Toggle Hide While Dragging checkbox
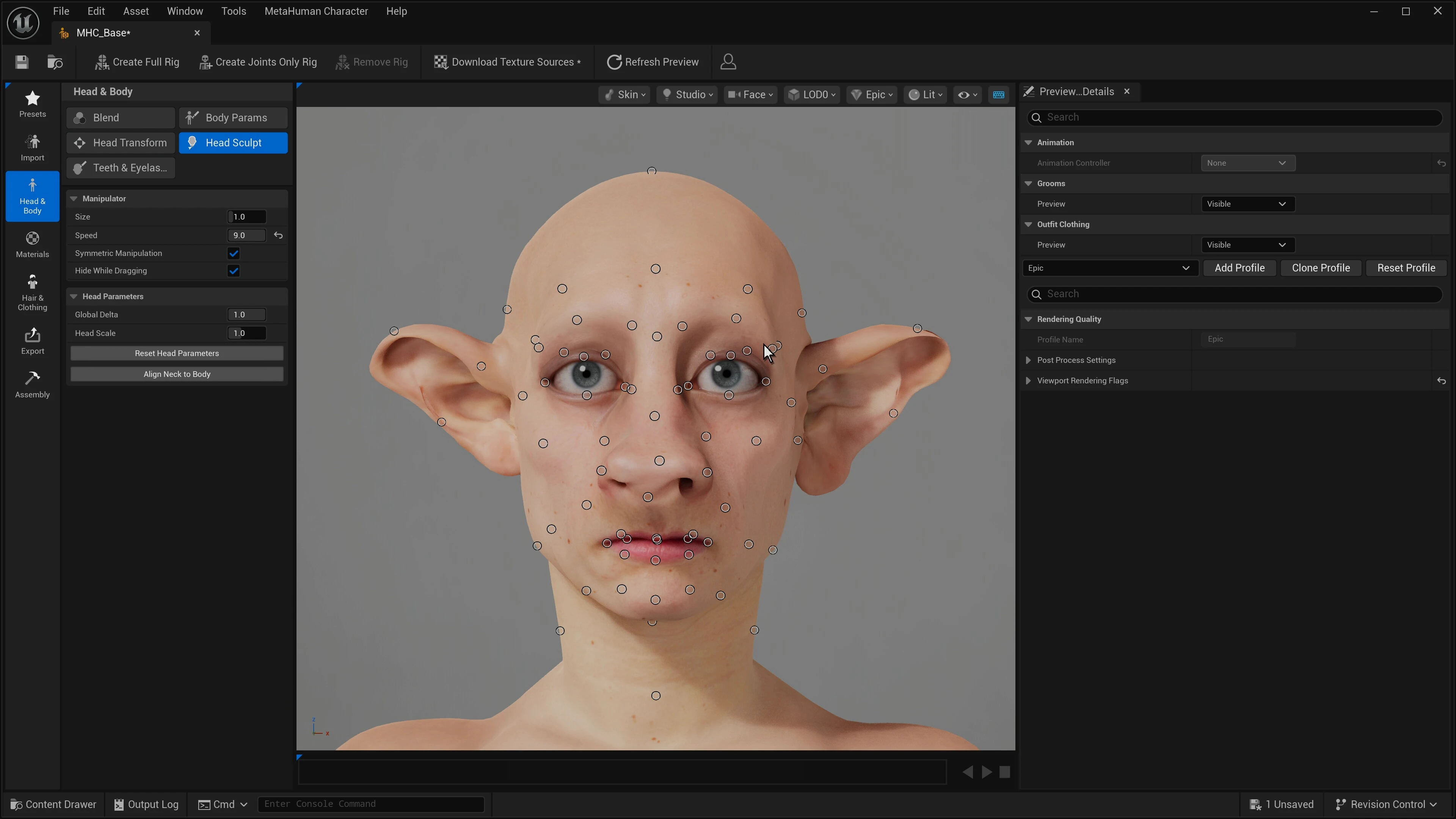 click(x=234, y=271)
